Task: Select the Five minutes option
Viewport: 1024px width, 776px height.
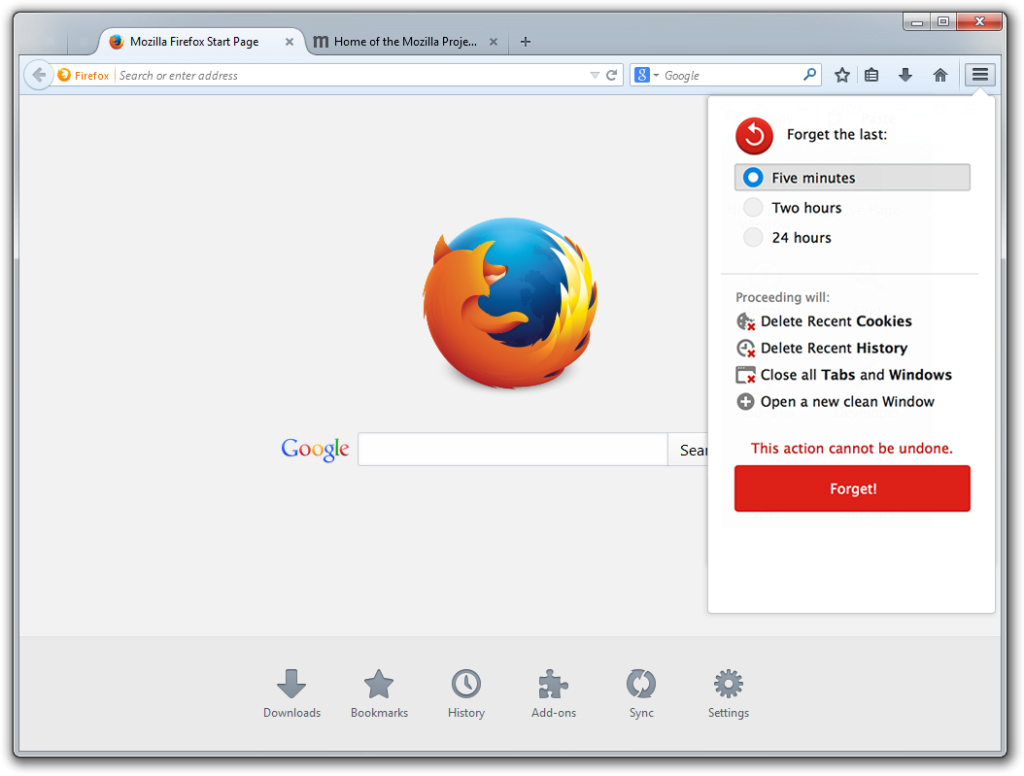Action: click(x=753, y=178)
